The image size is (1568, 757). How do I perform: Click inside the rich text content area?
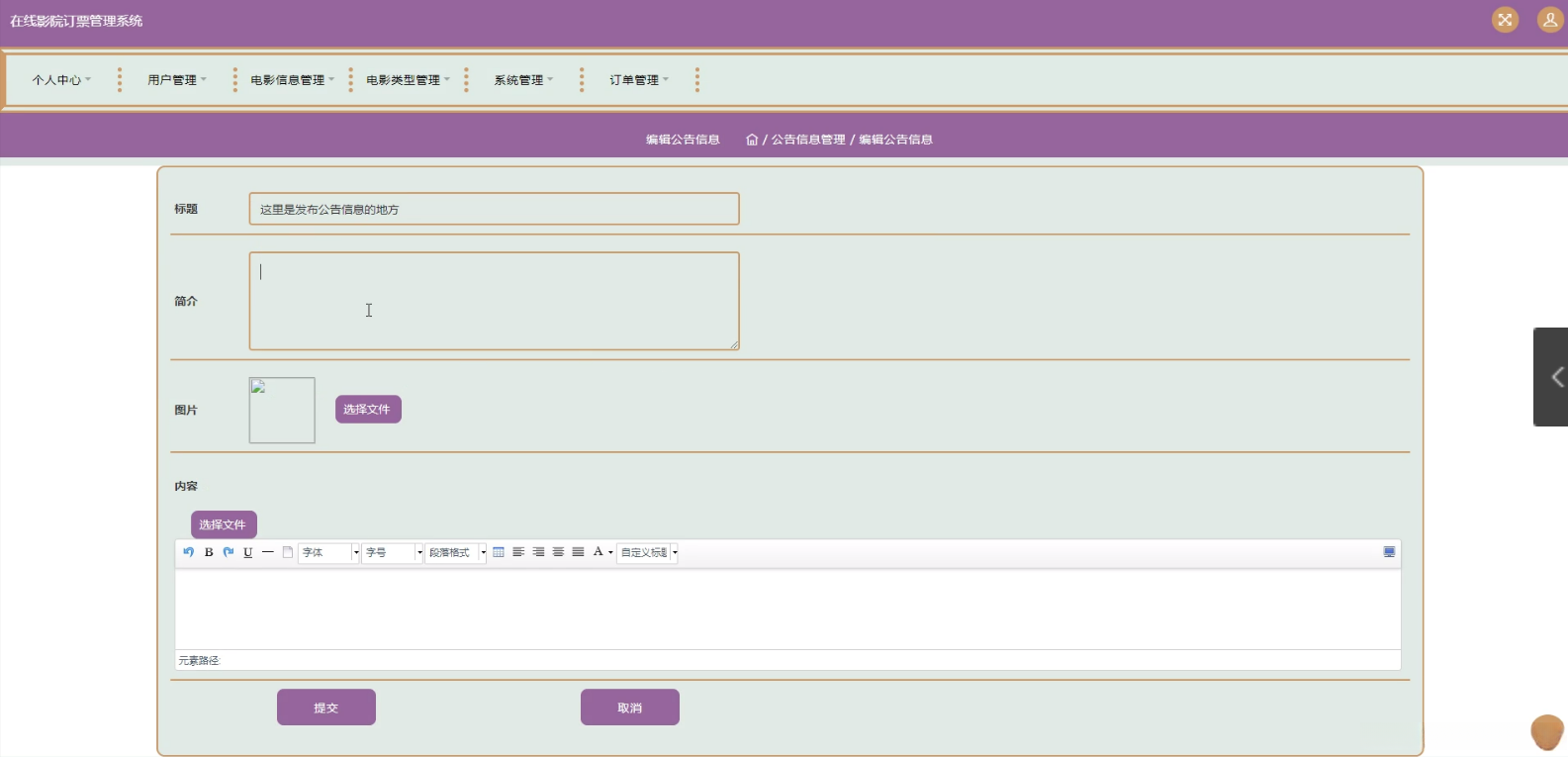coord(788,609)
